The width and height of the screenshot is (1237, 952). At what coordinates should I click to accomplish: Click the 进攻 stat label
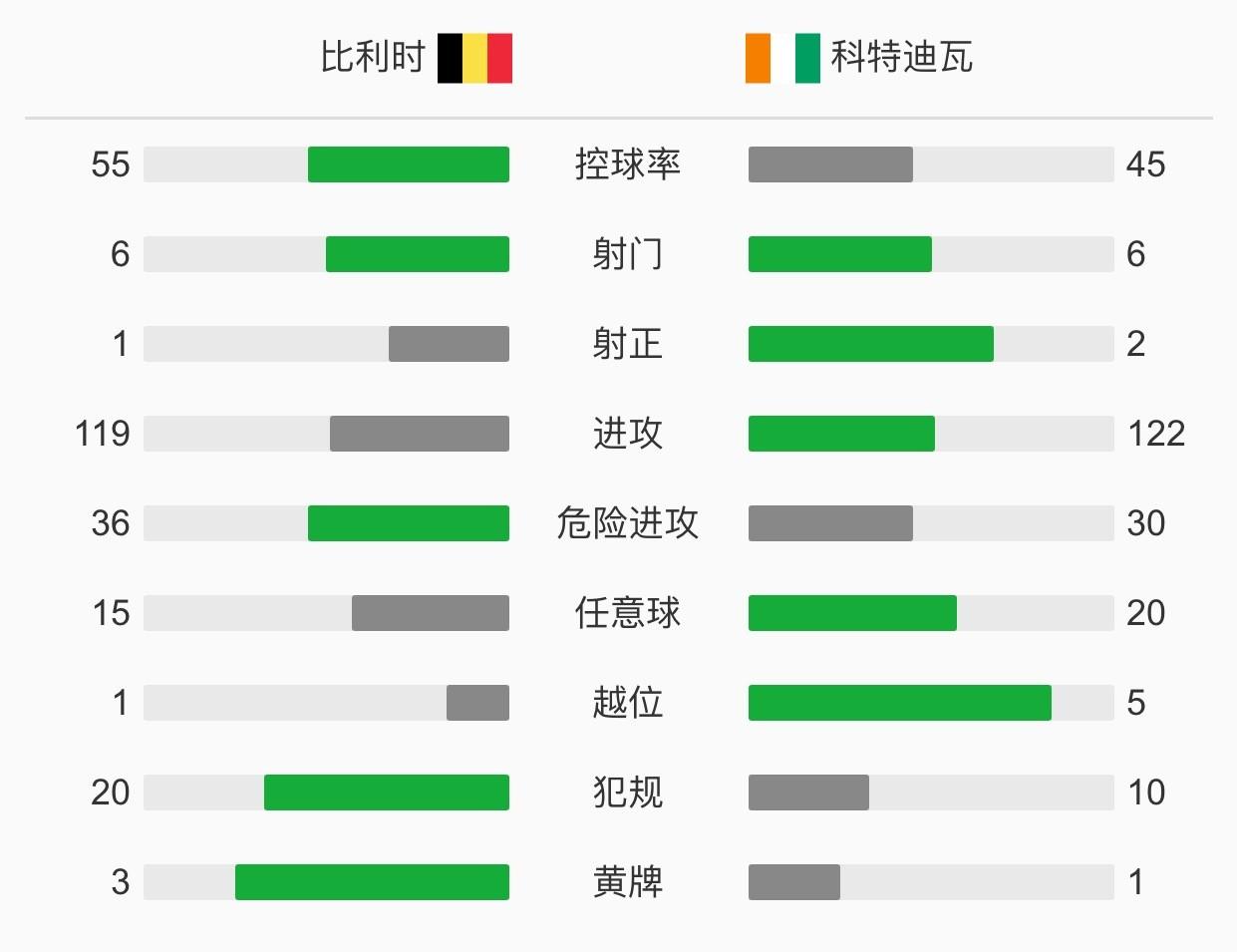pos(628,434)
